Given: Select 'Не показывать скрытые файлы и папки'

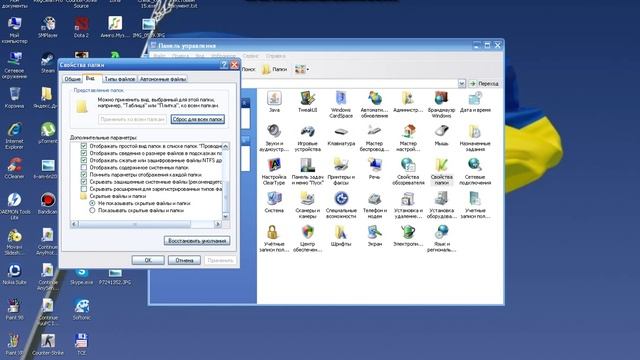Looking at the screenshot, I should [x=92, y=203].
